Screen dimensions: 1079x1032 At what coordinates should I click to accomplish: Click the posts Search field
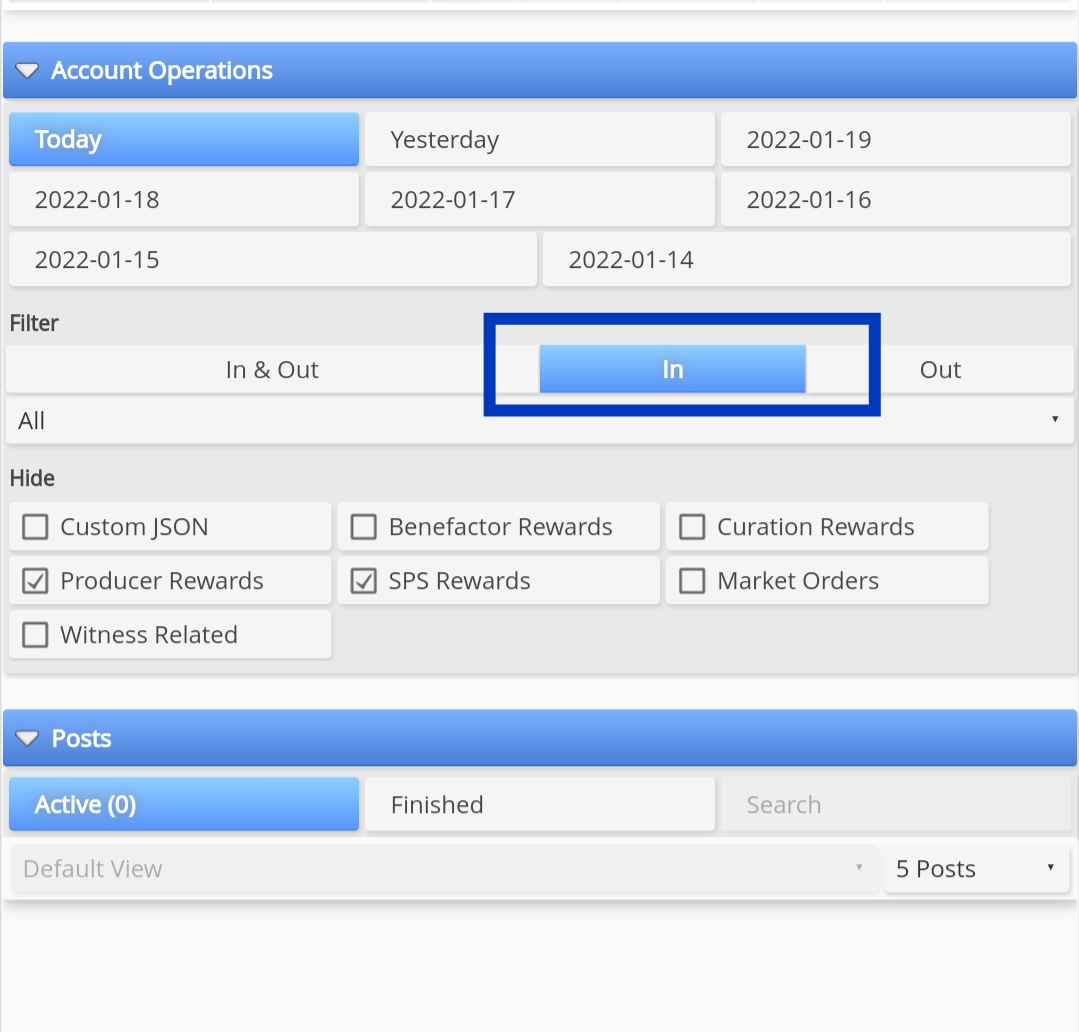click(895, 804)
